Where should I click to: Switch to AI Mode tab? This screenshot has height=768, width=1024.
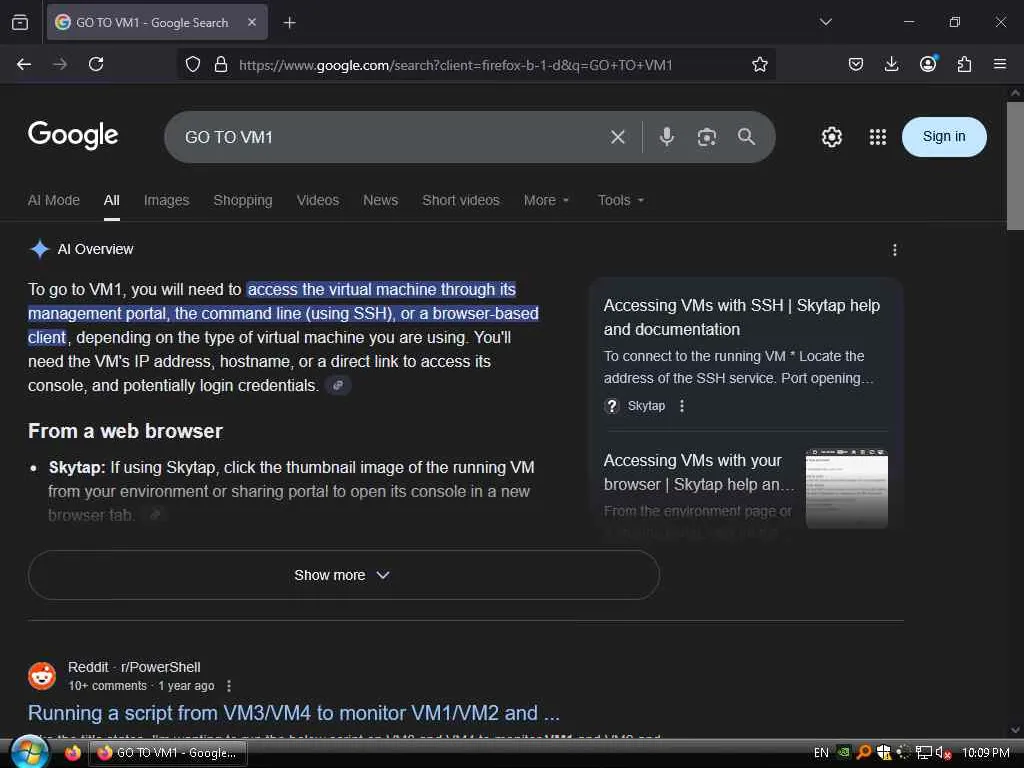point(54,200)
